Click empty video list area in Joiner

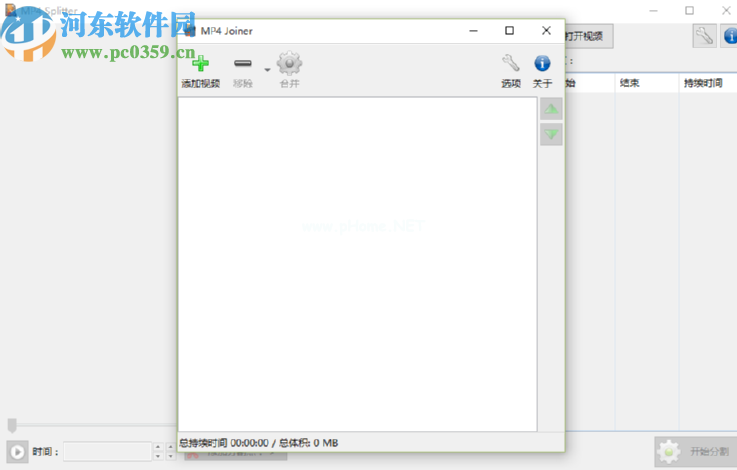[357, 264]
